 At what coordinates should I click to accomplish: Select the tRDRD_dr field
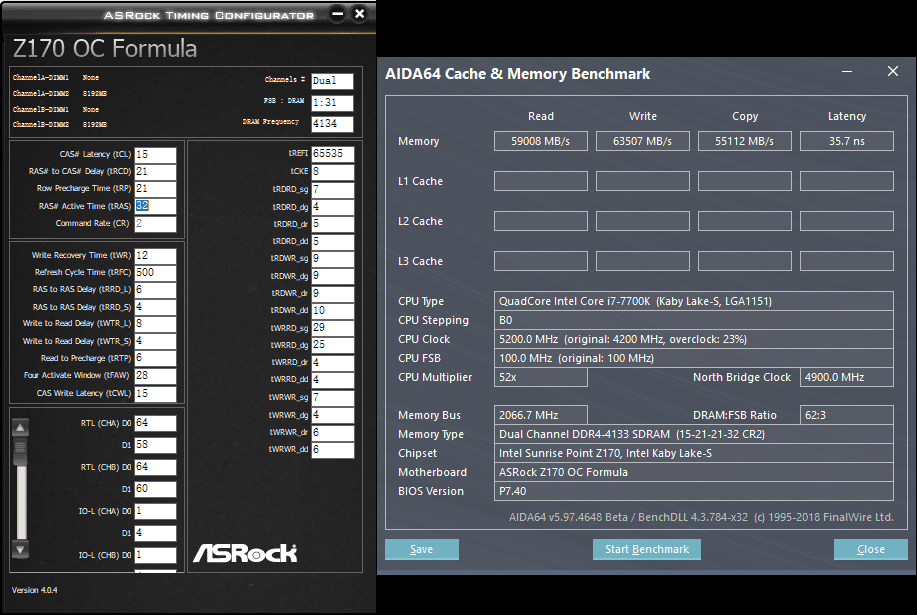coord(332,224)
